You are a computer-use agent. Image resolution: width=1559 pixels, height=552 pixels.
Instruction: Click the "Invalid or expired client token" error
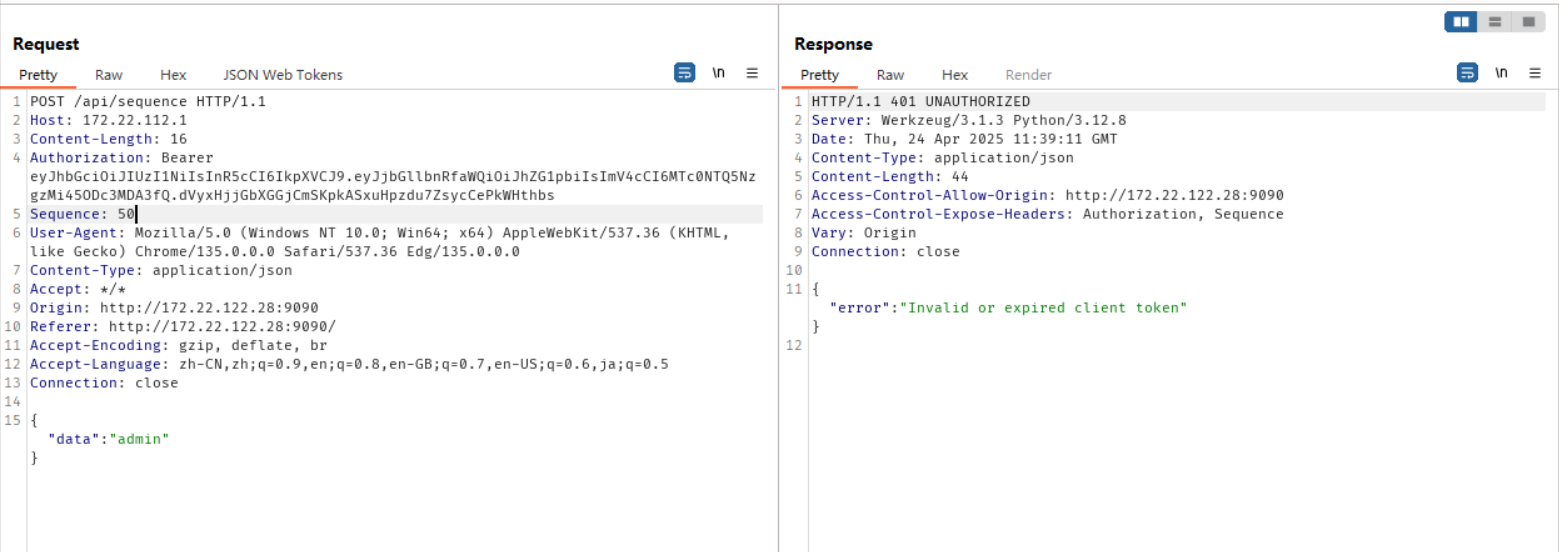(1043, 308)
